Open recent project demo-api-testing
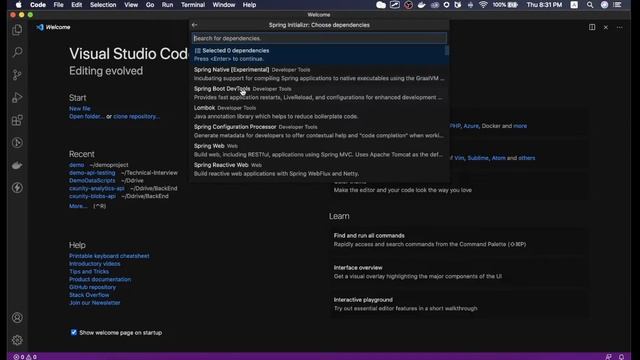This screenshot has width=640, height=360. pyautogui.click(x=92, y=173)
